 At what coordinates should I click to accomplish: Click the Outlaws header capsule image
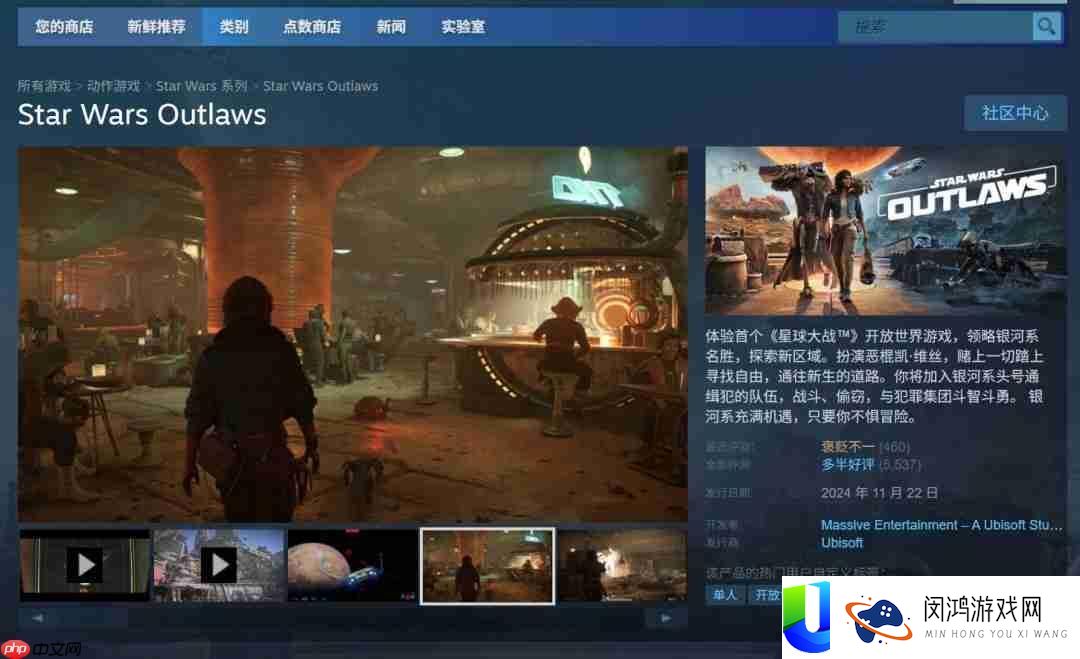coord(886,231)
